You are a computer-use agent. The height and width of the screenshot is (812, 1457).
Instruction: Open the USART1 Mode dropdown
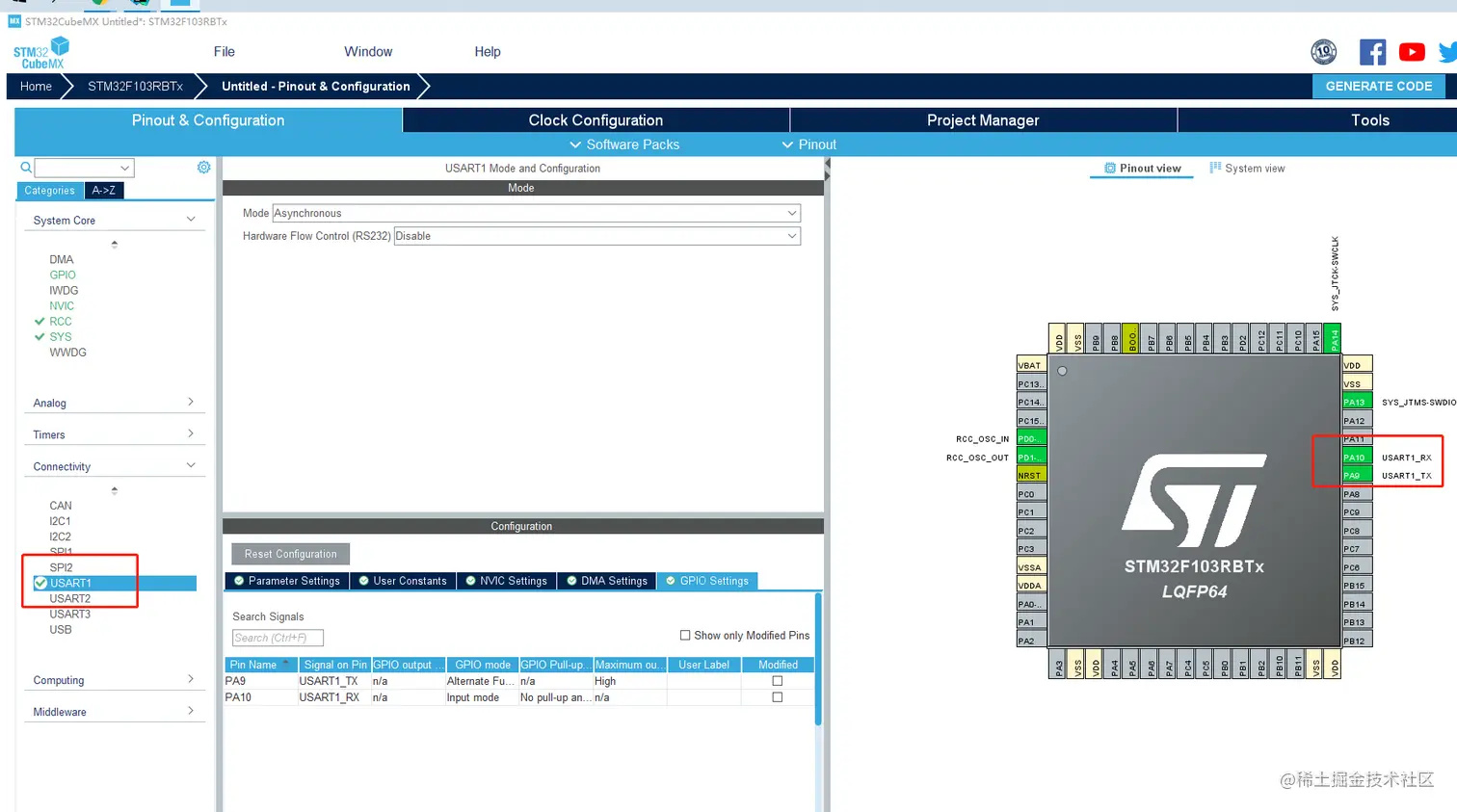[x=536, y=213]
